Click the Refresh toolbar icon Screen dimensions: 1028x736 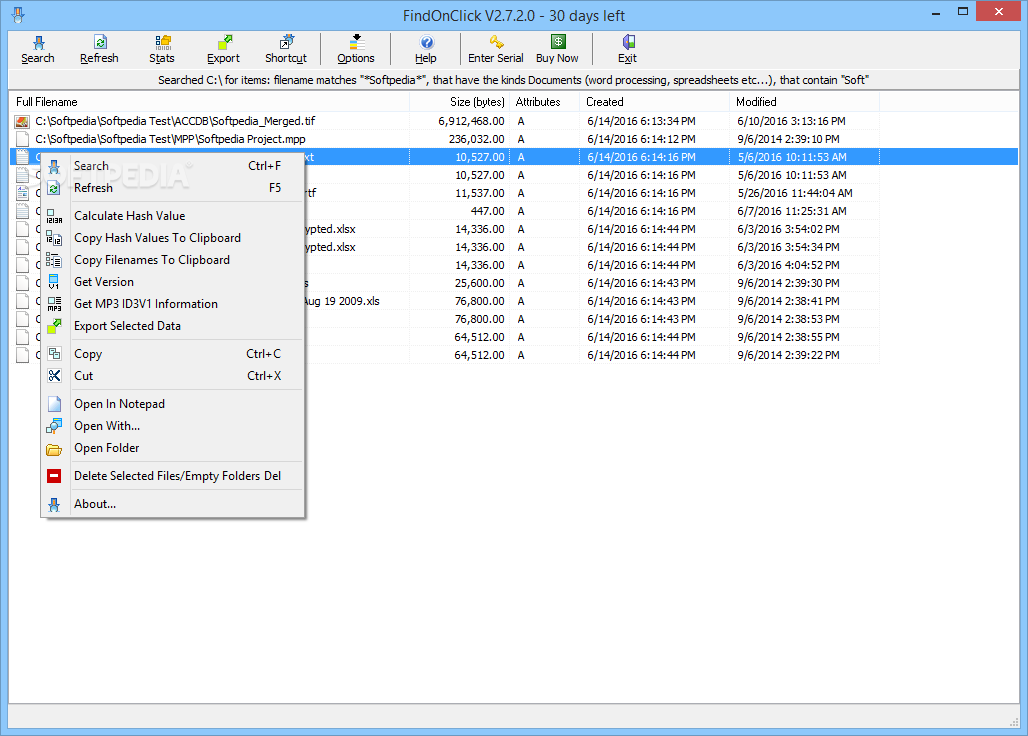pyautogui.click(x=100, y=43)
